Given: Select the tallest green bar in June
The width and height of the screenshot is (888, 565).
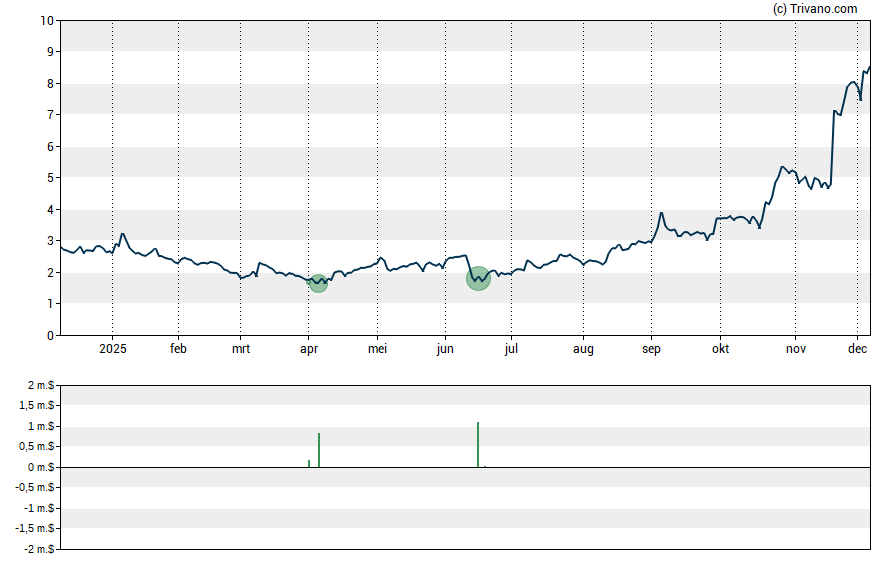Looking at the screenshot, I should coord(478,445).
